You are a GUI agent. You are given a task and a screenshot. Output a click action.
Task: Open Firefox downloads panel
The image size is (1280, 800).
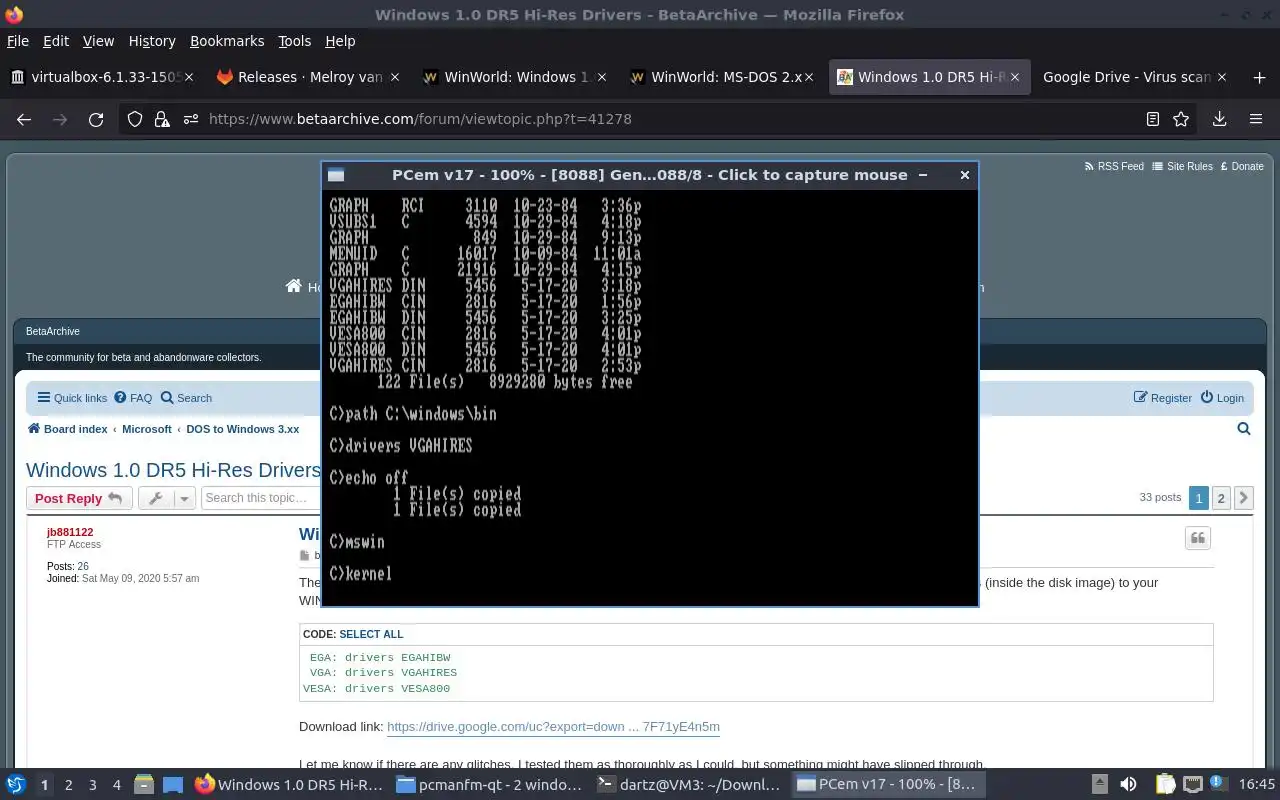tap(1219, 119)
